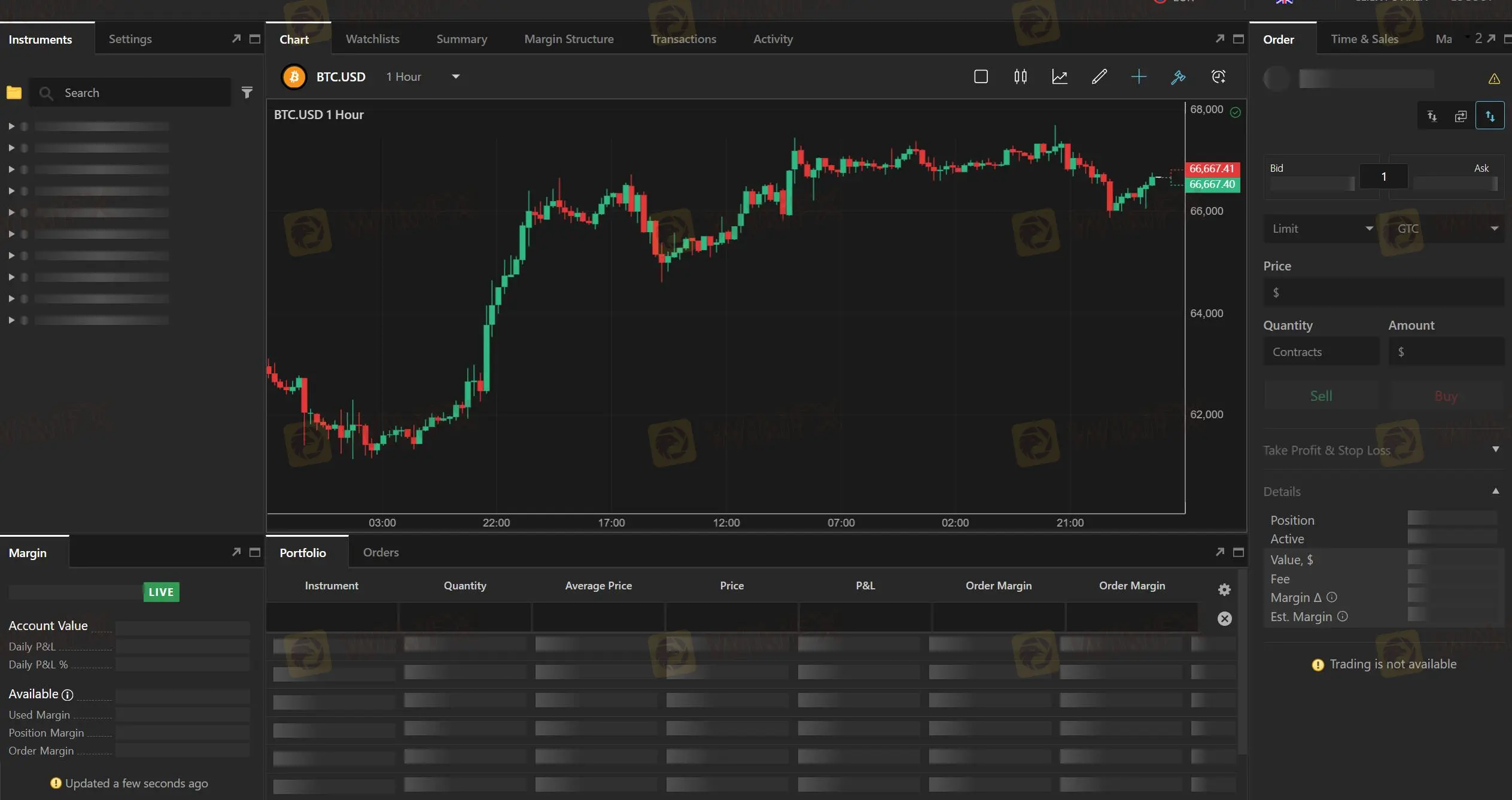Click the square layout icon in the chart toolbar
Image resolution: width=1512 pixels, height=800 pixels.
pos(981,77)
